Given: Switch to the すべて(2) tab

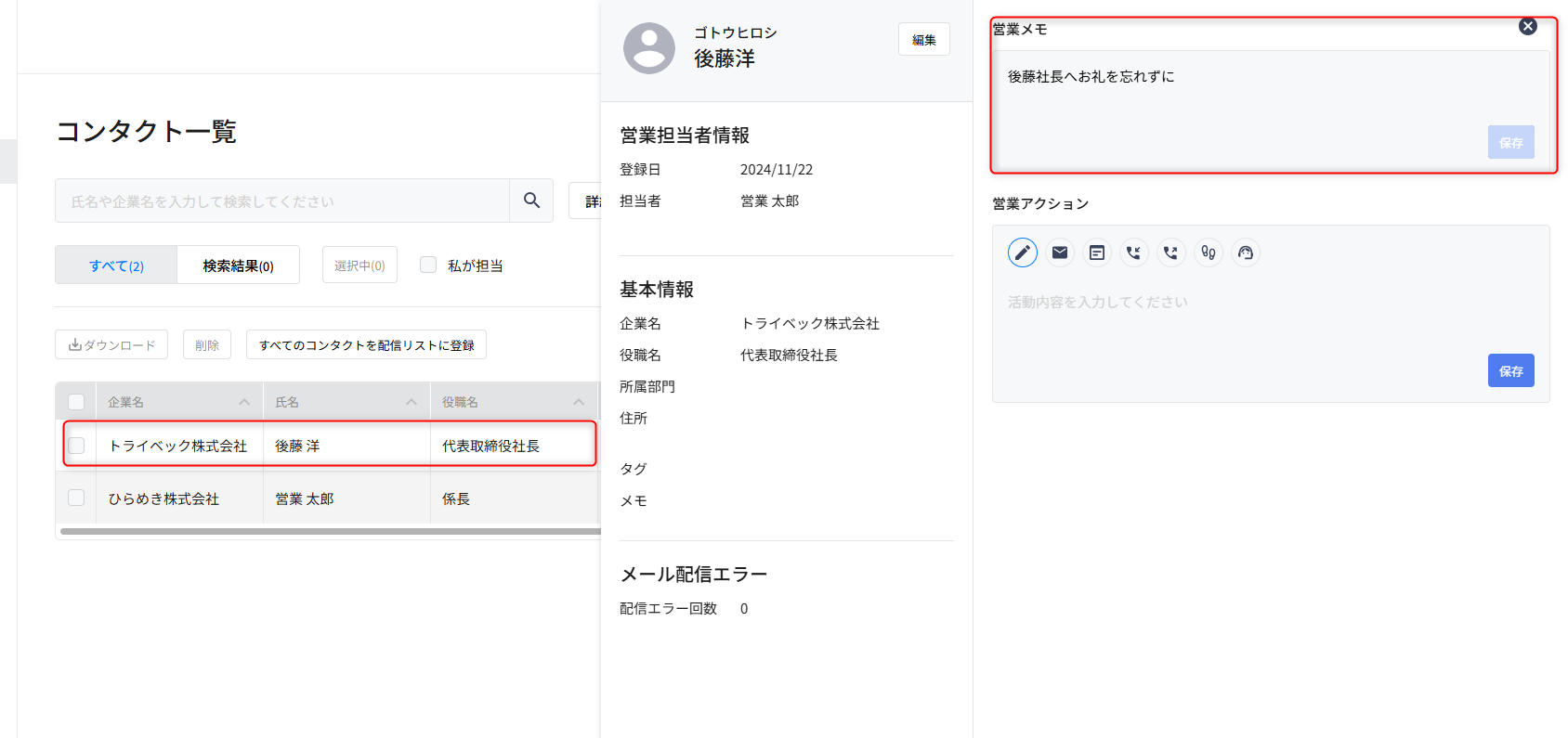Looking at the screenshot, I should coord(116,265).
